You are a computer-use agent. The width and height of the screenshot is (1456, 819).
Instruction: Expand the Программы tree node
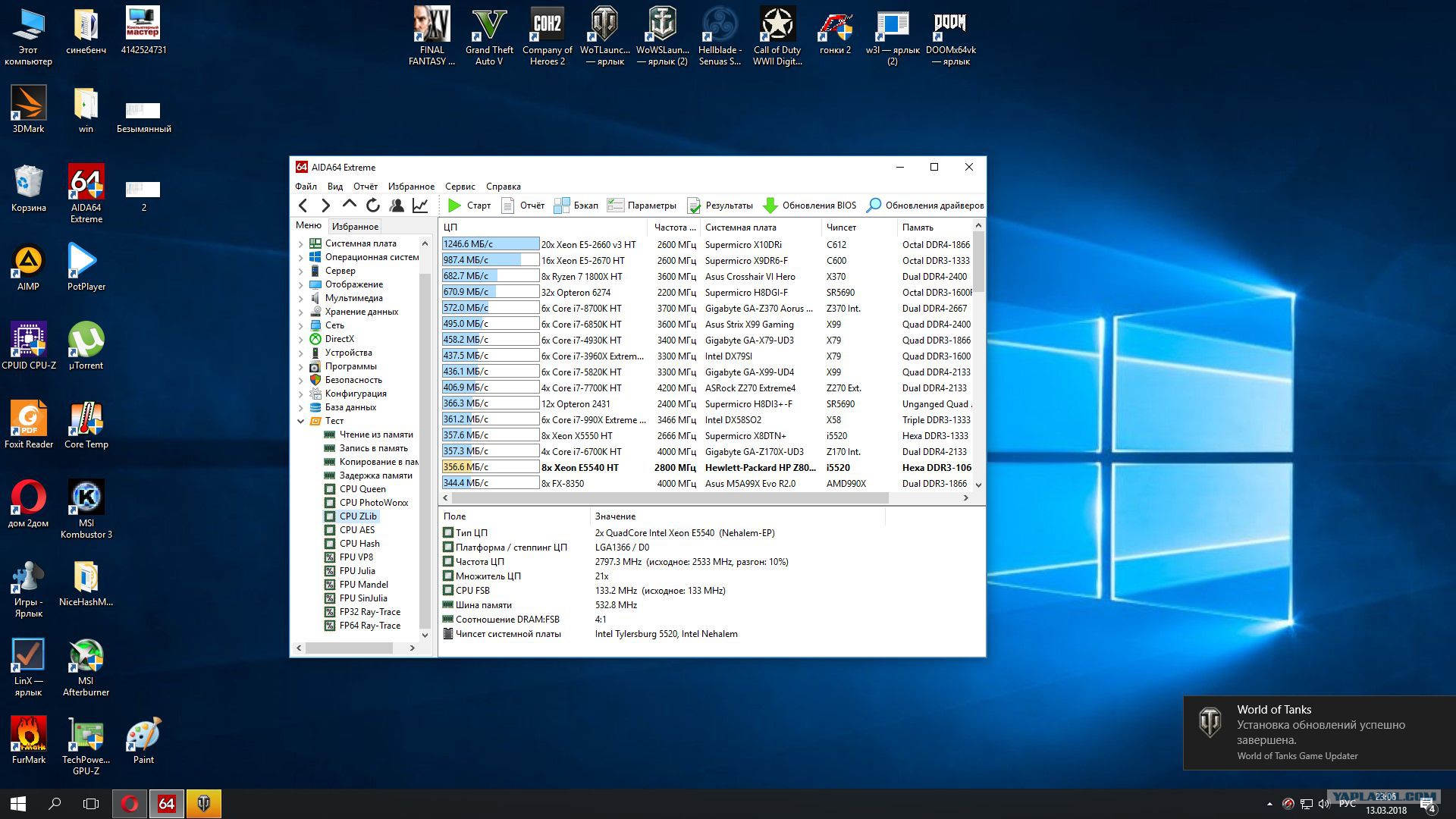(x=300, y=367)
